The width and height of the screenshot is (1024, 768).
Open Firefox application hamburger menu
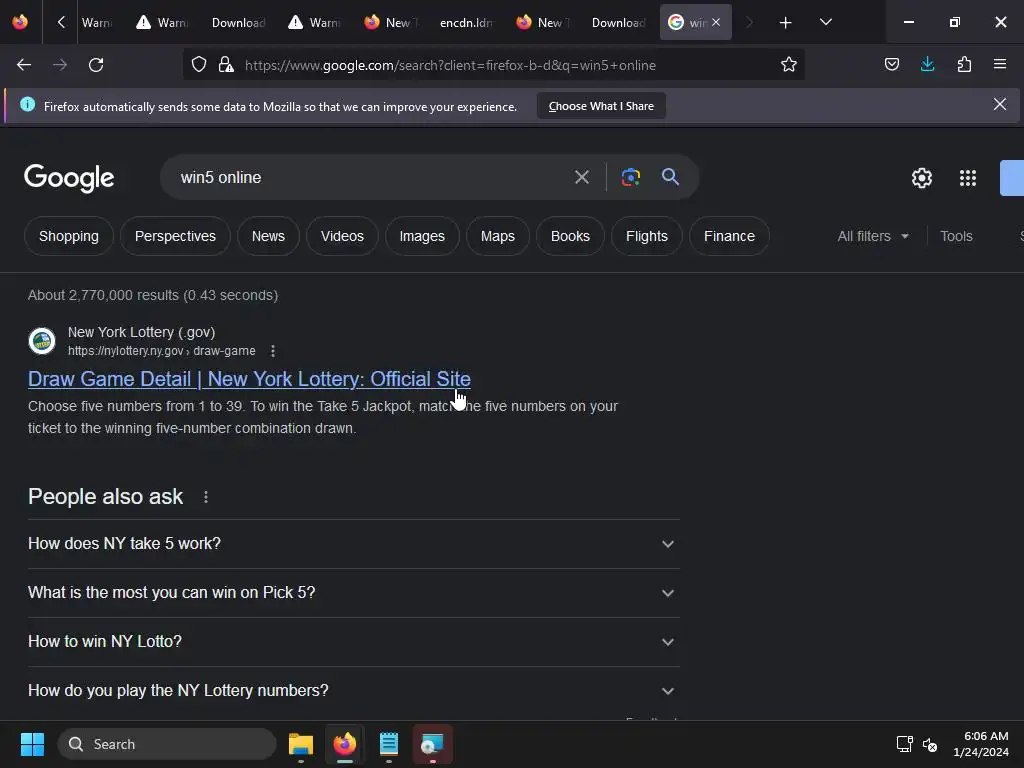1000,65
